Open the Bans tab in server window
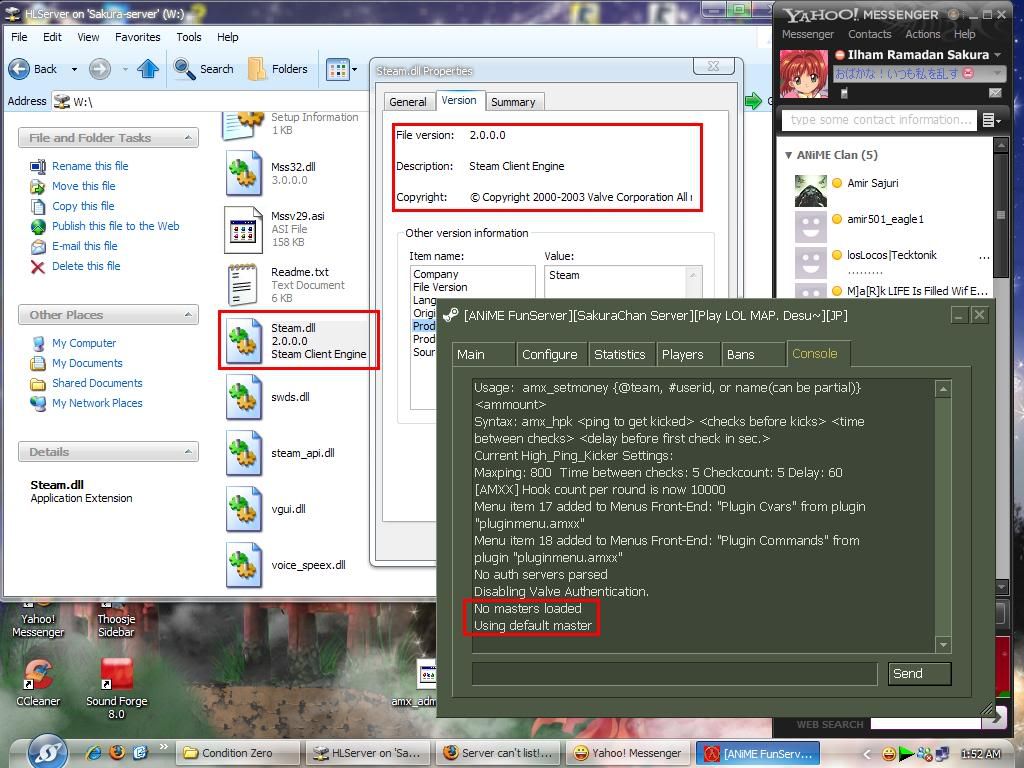This screenshot has height=768, width=1024. pos(751,355)
